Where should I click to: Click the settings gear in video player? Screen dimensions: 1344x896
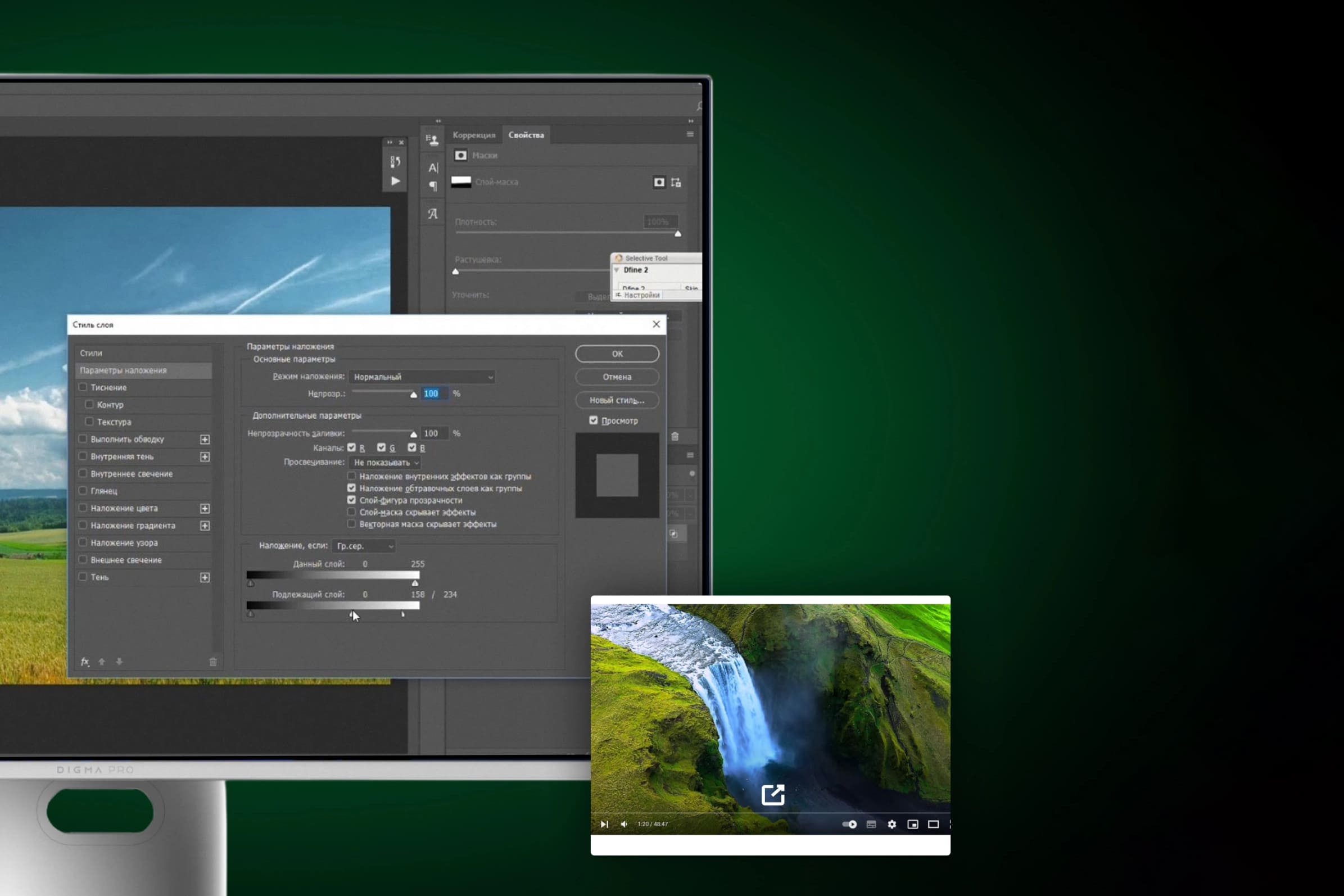(892, 824)
